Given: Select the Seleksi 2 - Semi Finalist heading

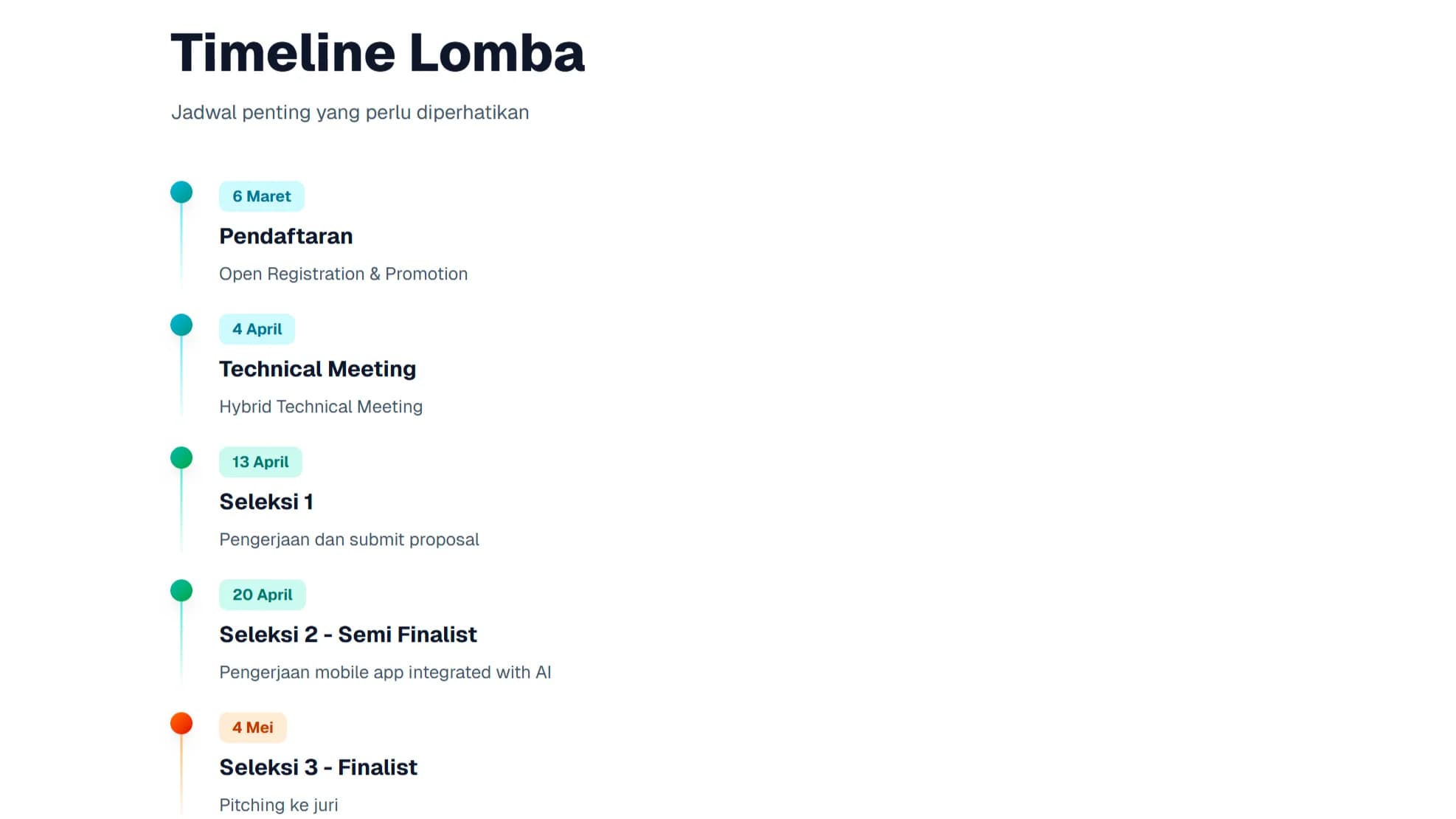Looking at the screenshot, I should [348, 635].
